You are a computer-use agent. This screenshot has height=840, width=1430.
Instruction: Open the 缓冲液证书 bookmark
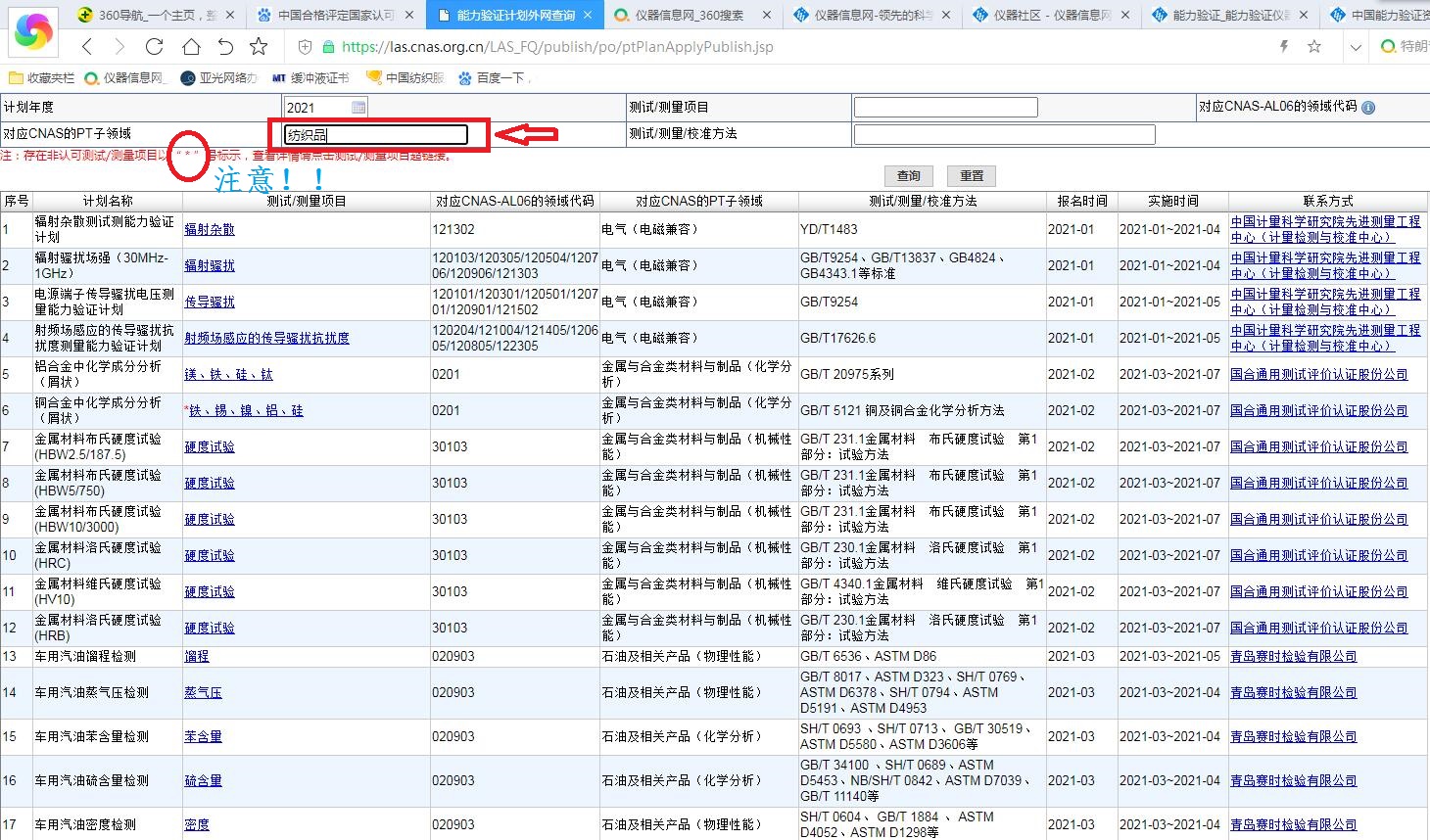coord(310,77)
